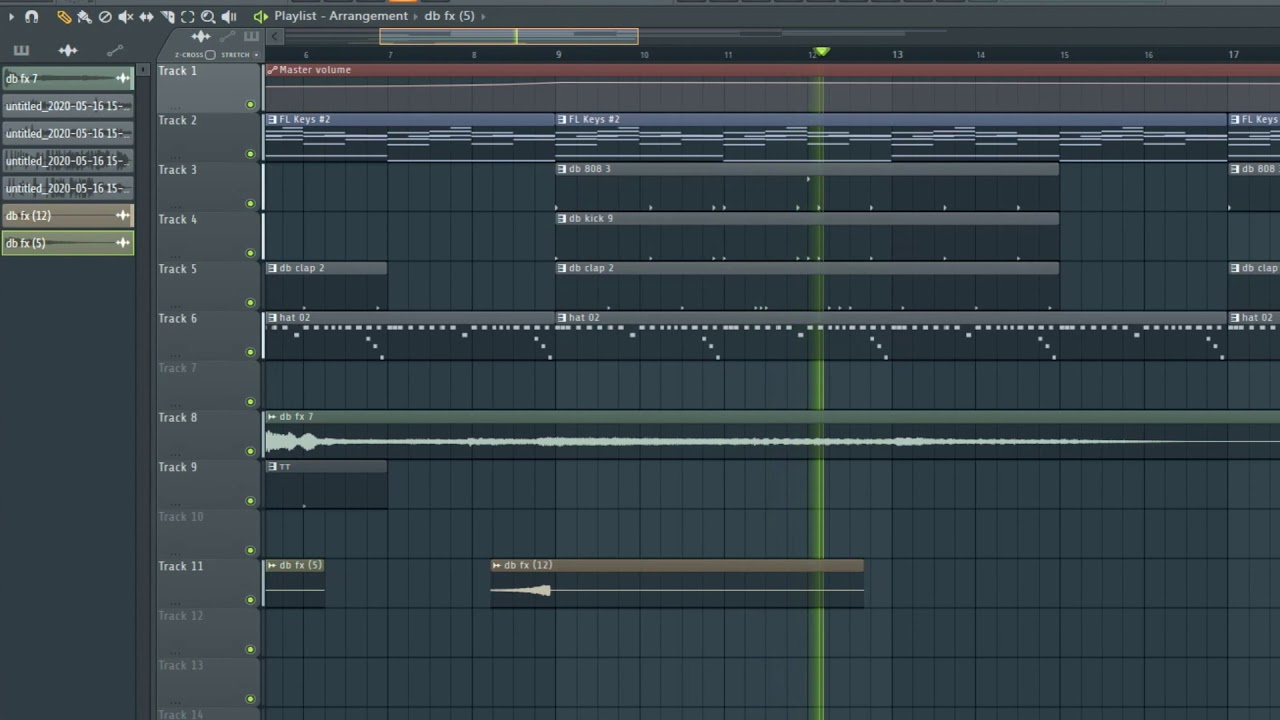The image size is (1280, 720).
Task: Click bar 9 on the timeline ruler
Action: [559, 54]
